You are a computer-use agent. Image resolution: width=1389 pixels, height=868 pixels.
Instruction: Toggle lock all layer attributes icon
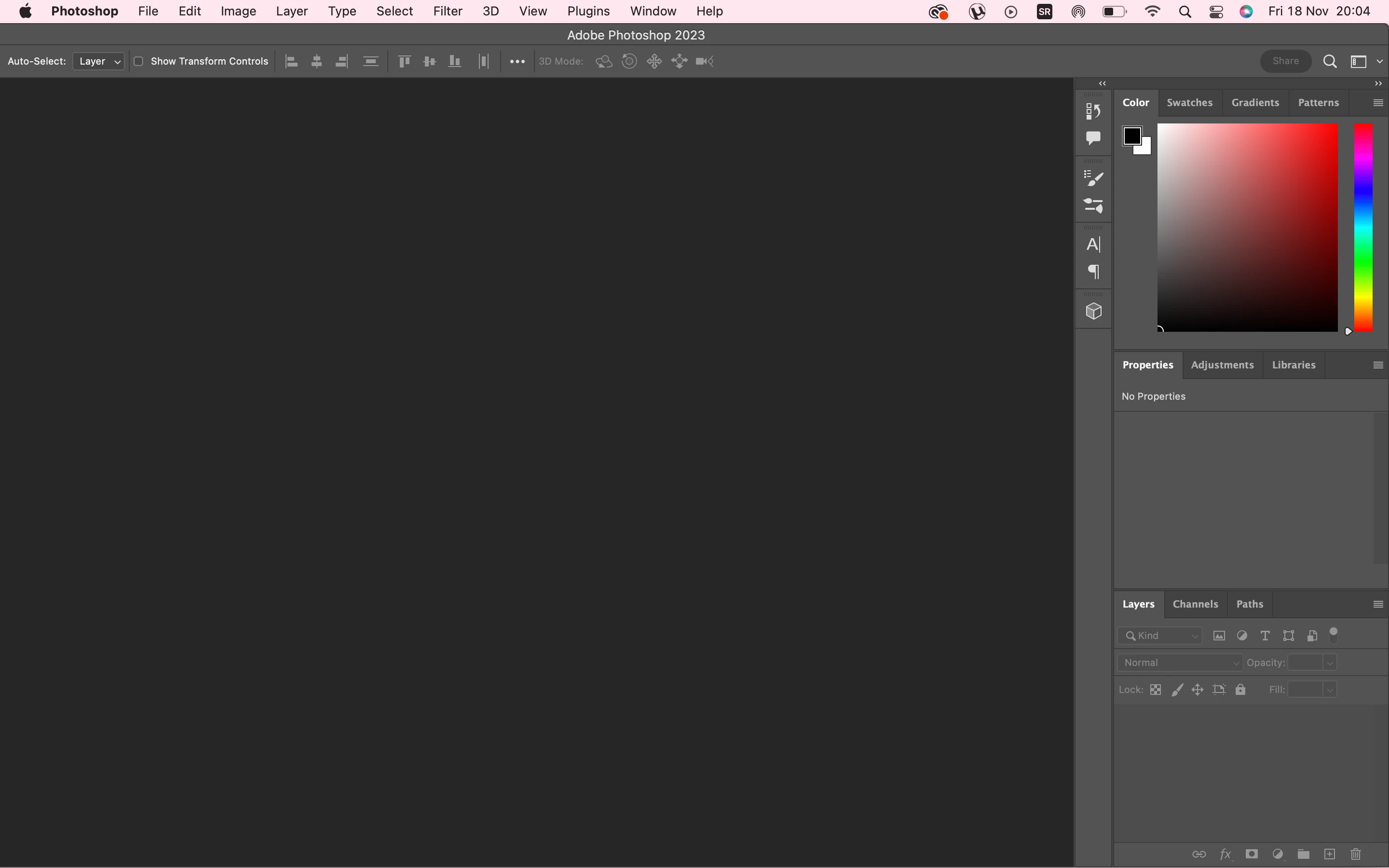pyautogui.click(x=1240, y=690)
